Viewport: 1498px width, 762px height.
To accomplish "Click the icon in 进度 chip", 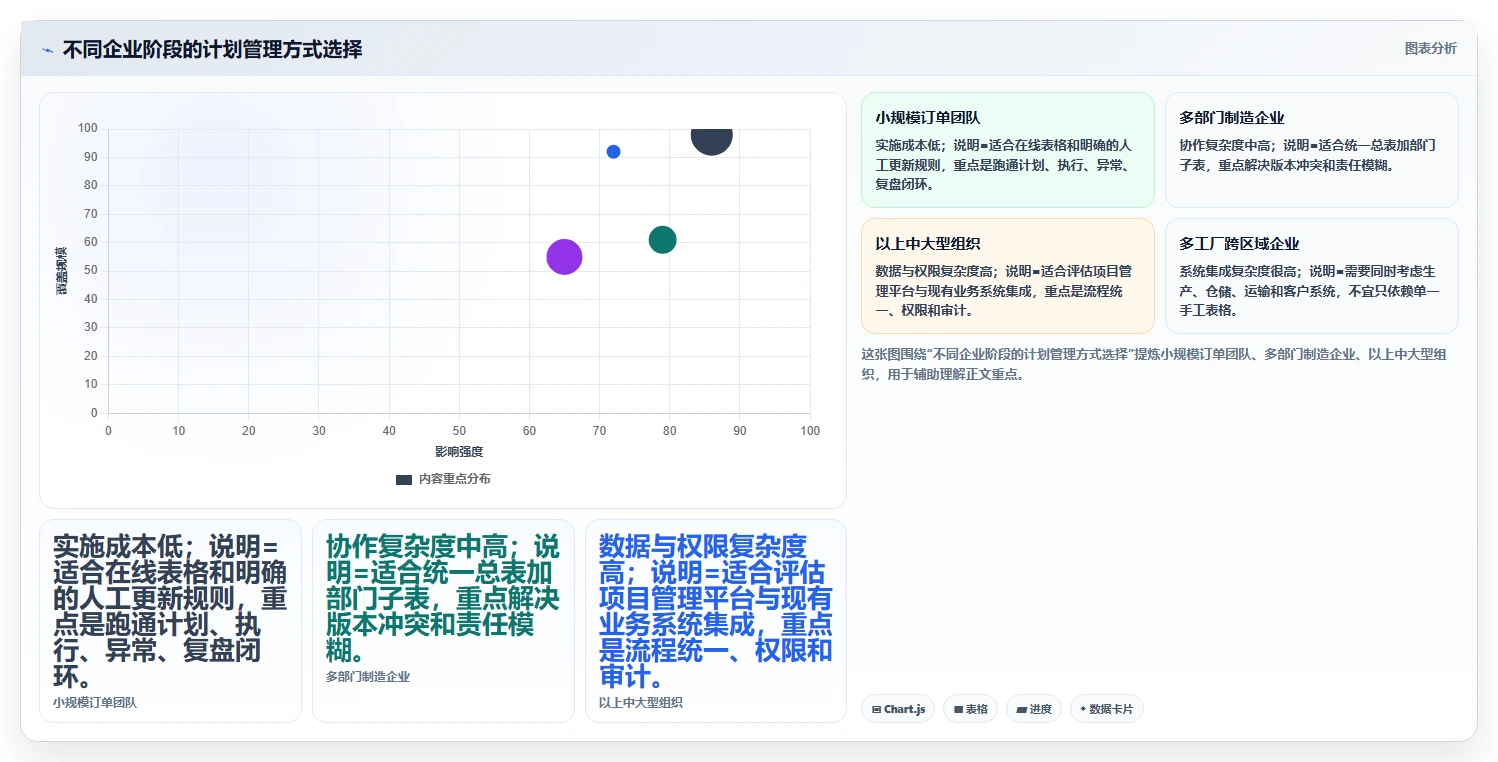I will click(1021, 709).
